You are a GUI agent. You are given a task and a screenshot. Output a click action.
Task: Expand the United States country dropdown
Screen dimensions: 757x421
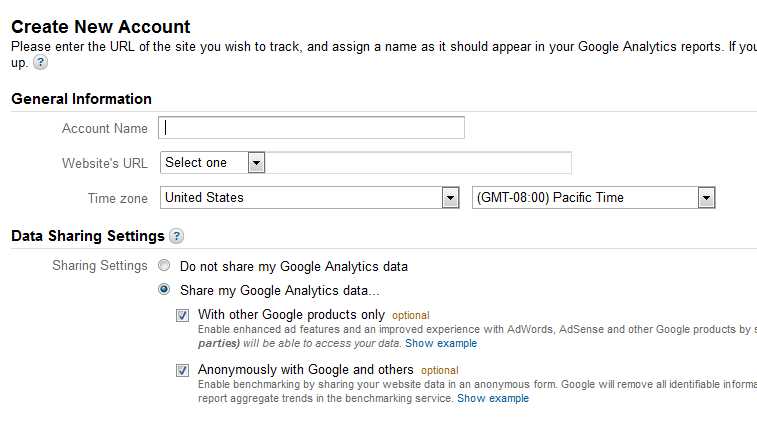[x=309, y=197]
